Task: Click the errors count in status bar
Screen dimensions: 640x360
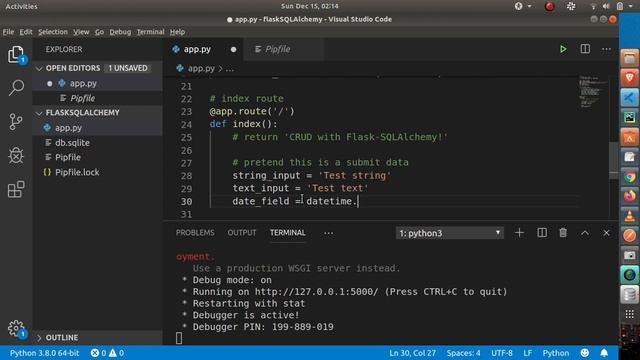Action: tap(98, 353)
